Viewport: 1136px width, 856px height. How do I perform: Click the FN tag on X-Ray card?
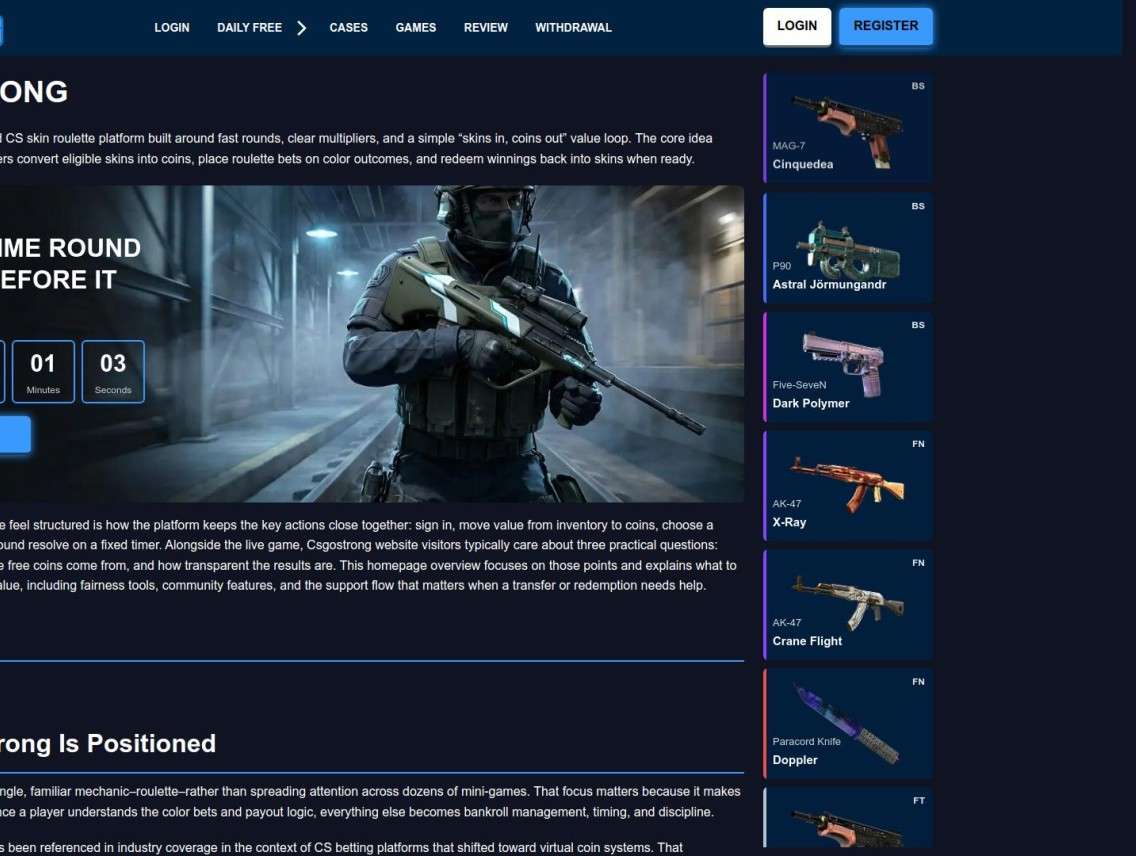pyautogui.click(x=918, y=444)
